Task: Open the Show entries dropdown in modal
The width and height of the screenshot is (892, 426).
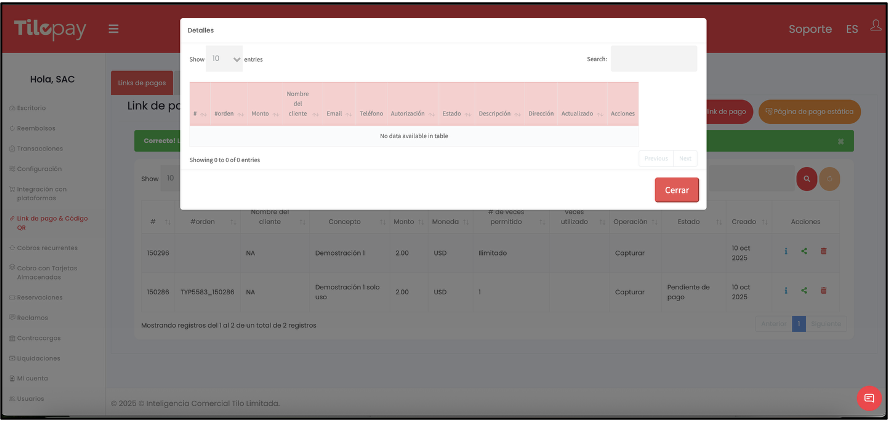Action: 224,59
